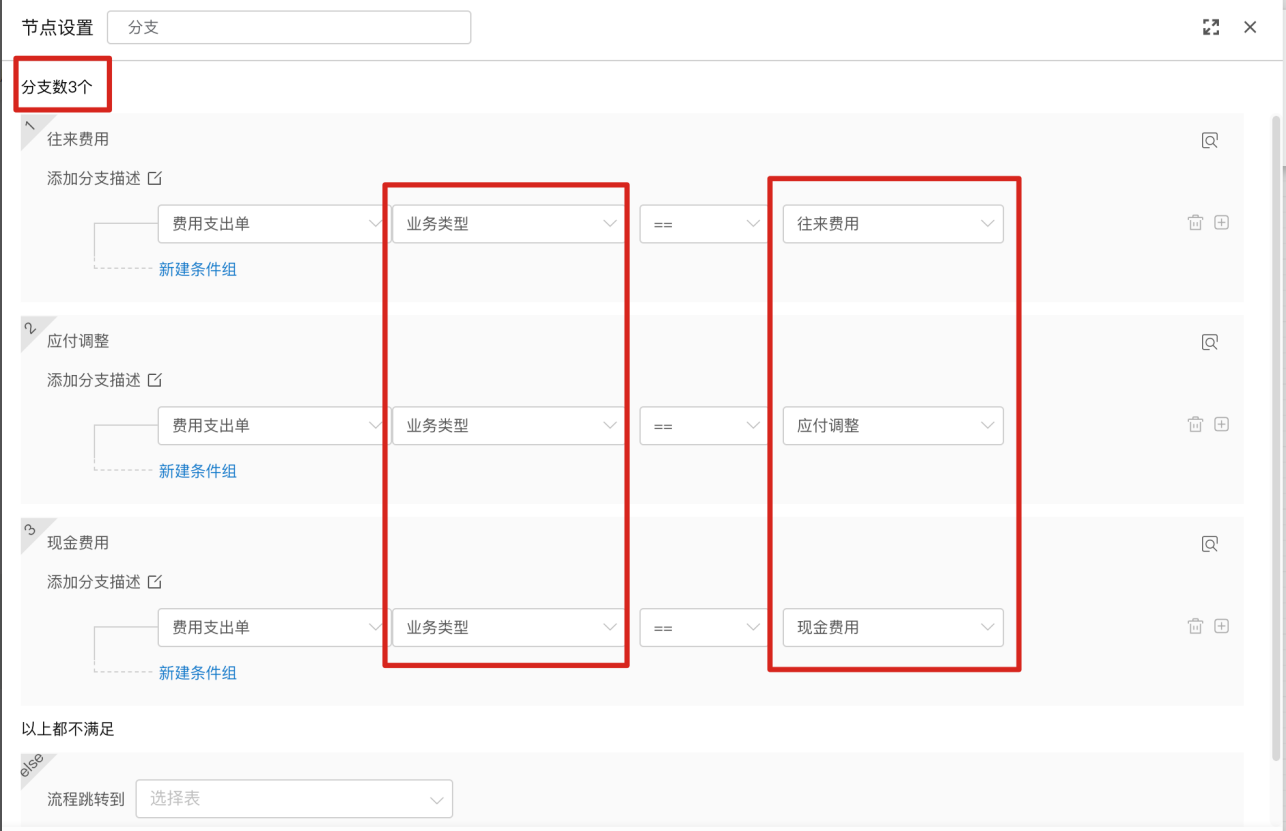Click preview icon for 应付调整 branch
Screen dimensions: 1286x831
tap(1210, 343)
